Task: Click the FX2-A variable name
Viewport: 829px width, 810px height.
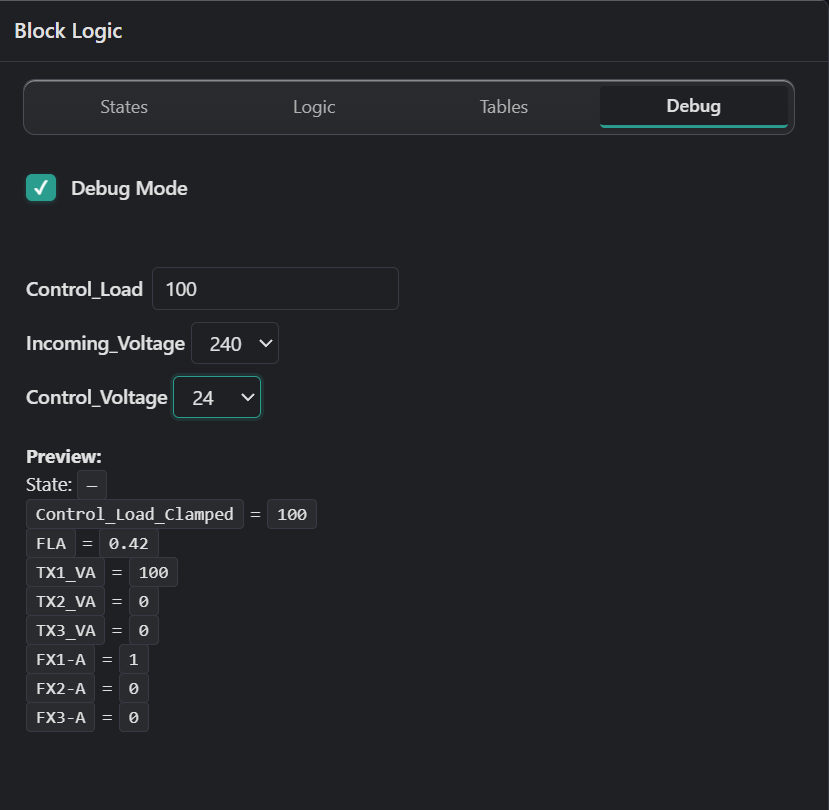Action: pyautogui.click(x=60, y=688)
